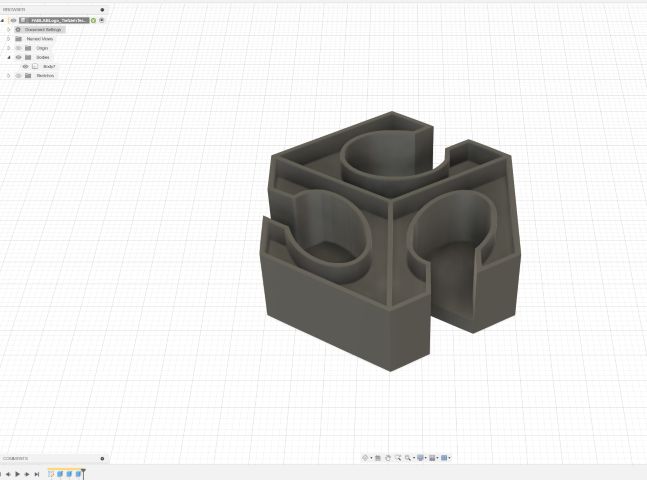This screenshot has height=480, width=647.
Task: Activate the Orbit tool in navigation bar
Action: [365, 458]
